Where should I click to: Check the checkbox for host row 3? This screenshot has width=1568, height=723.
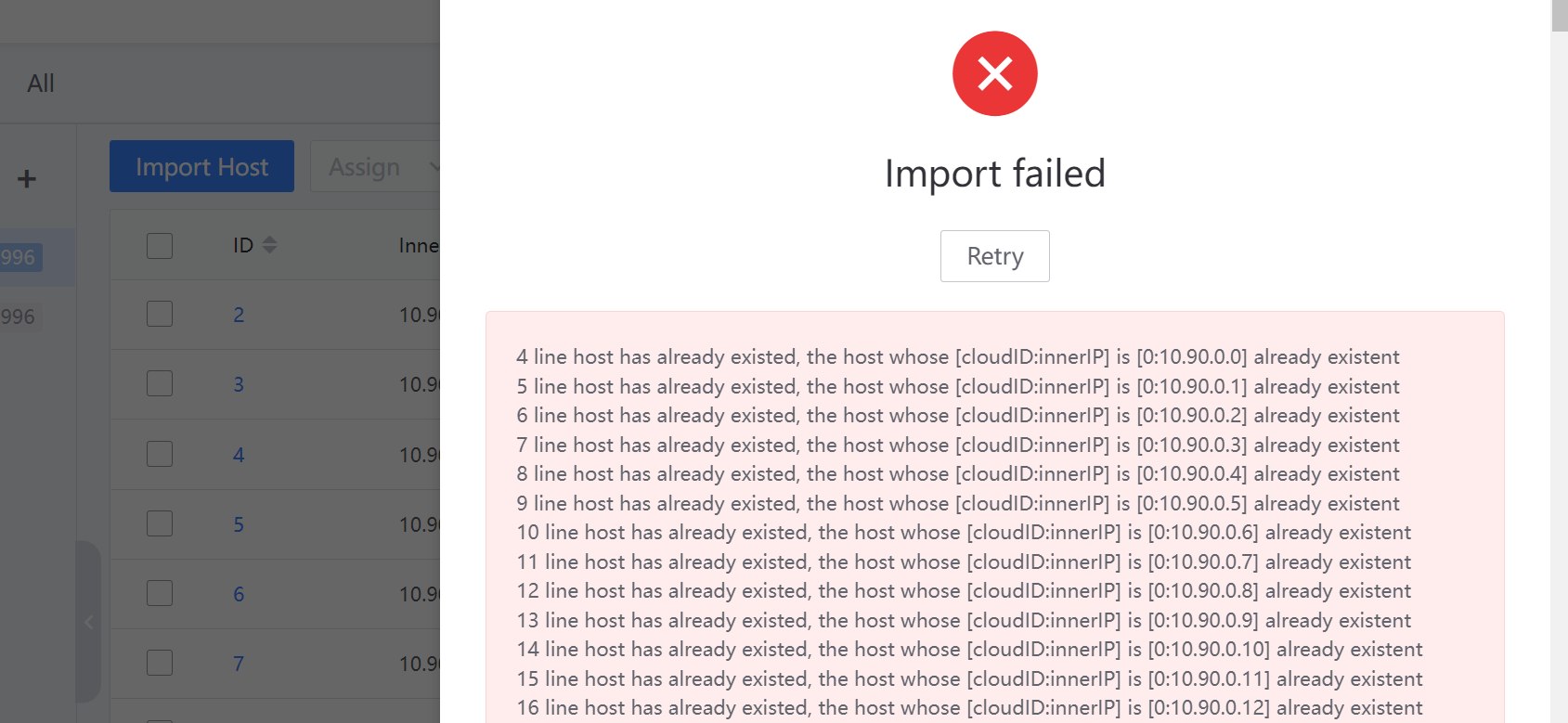[159, 383]
